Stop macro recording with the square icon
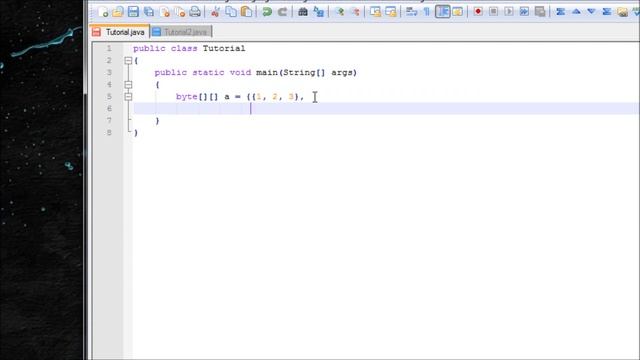 (x=493, y=11)
